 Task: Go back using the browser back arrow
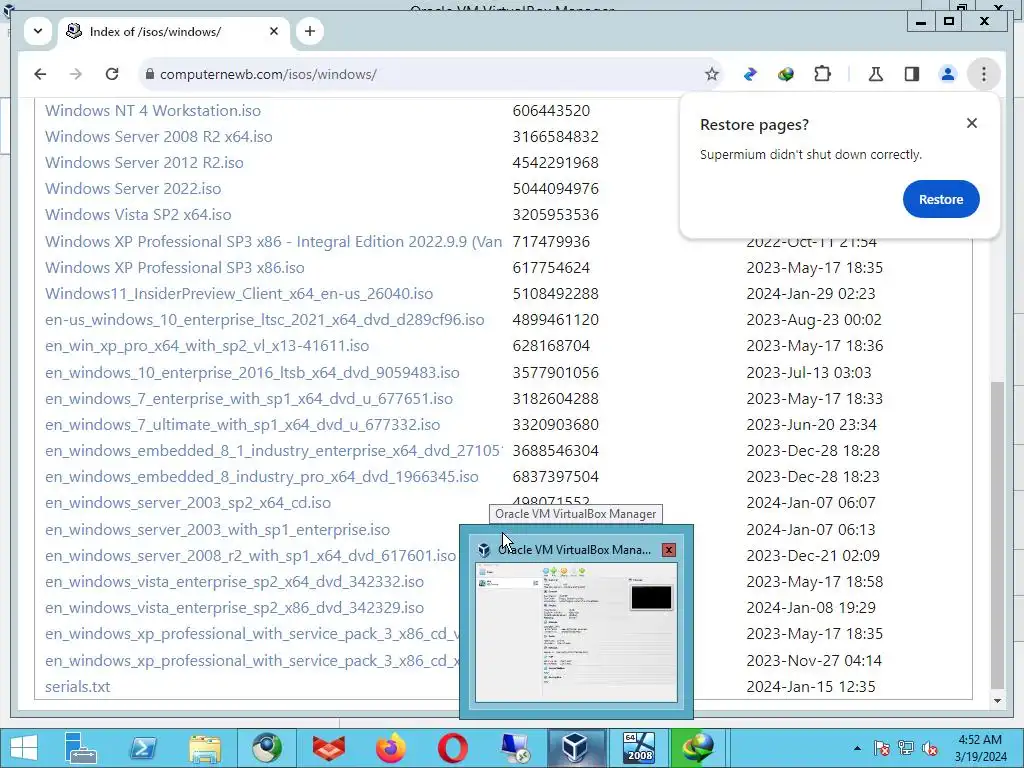[x=40, y=74]
